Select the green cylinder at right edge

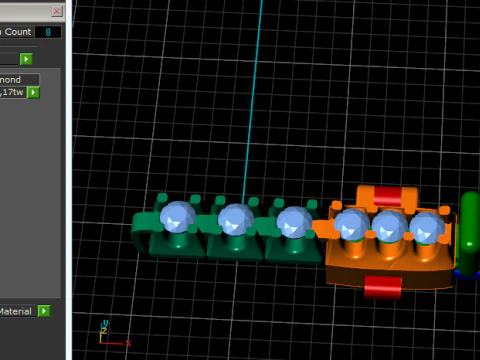pyautogui.click(x=470, y=233)
